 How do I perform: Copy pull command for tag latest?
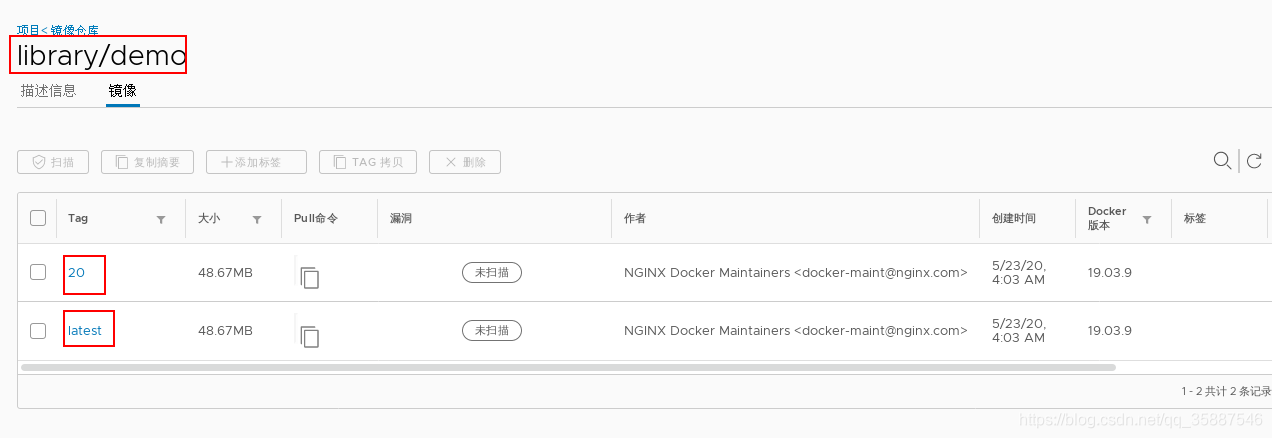(x=310, y=336)
